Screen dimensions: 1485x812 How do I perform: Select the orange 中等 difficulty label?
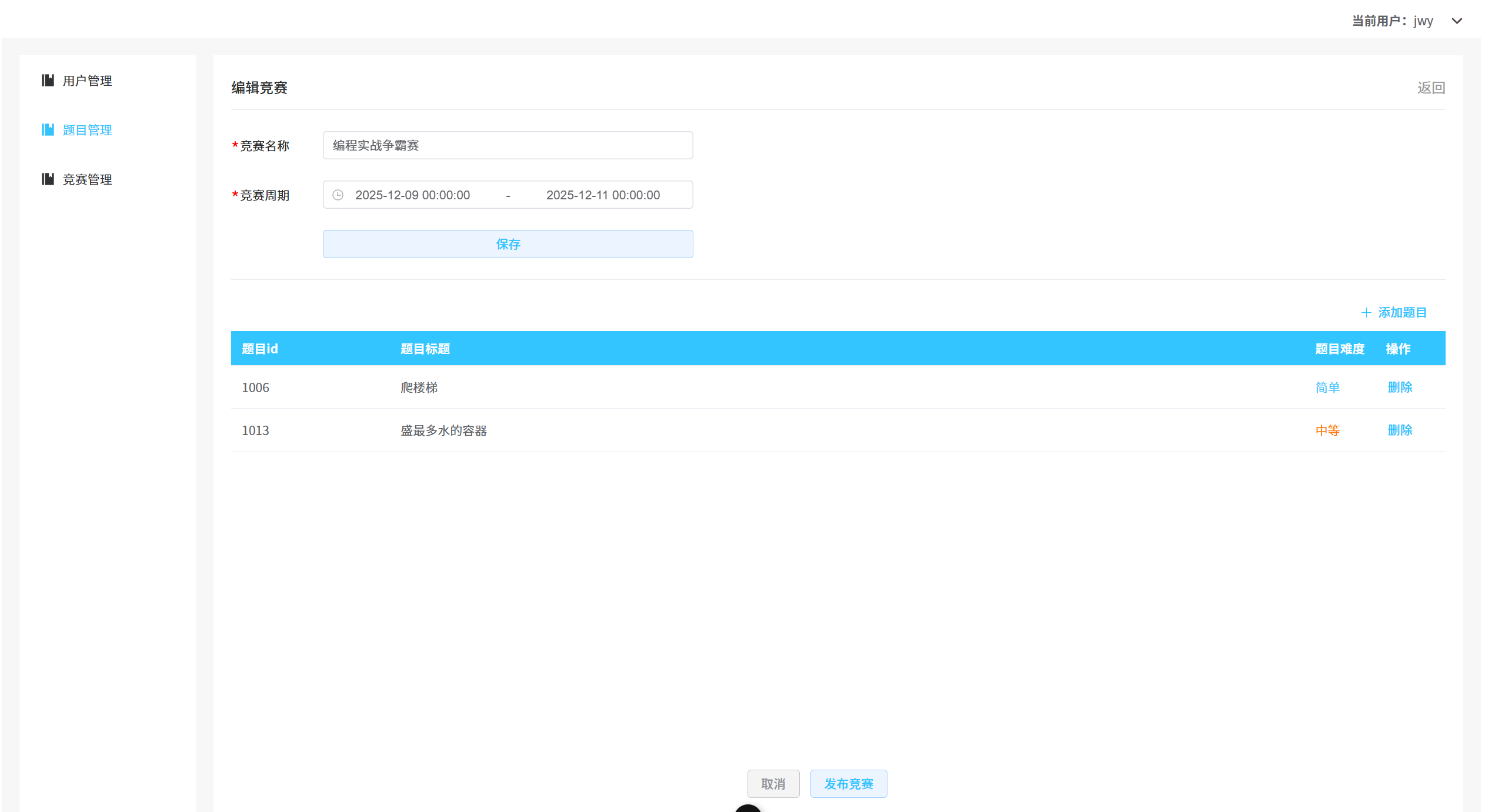[1327, 430]
